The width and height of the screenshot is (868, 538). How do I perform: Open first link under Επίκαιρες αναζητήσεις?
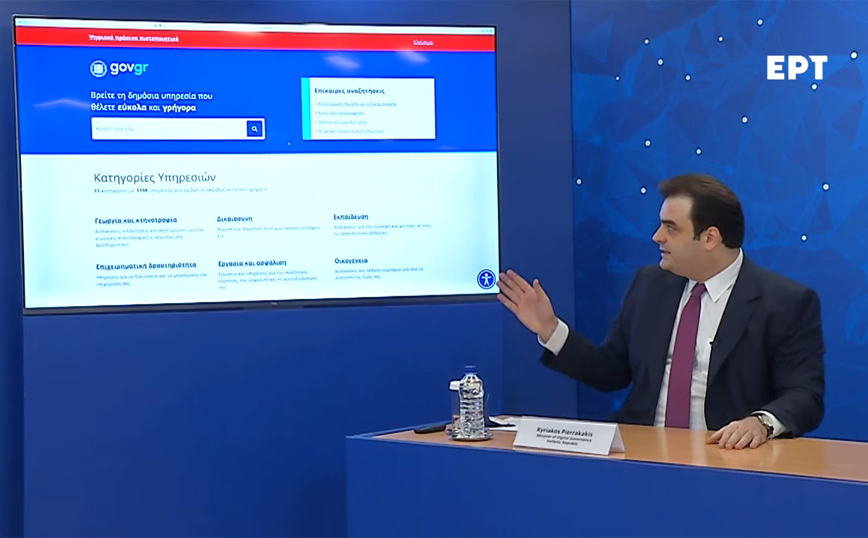[355, 104]
